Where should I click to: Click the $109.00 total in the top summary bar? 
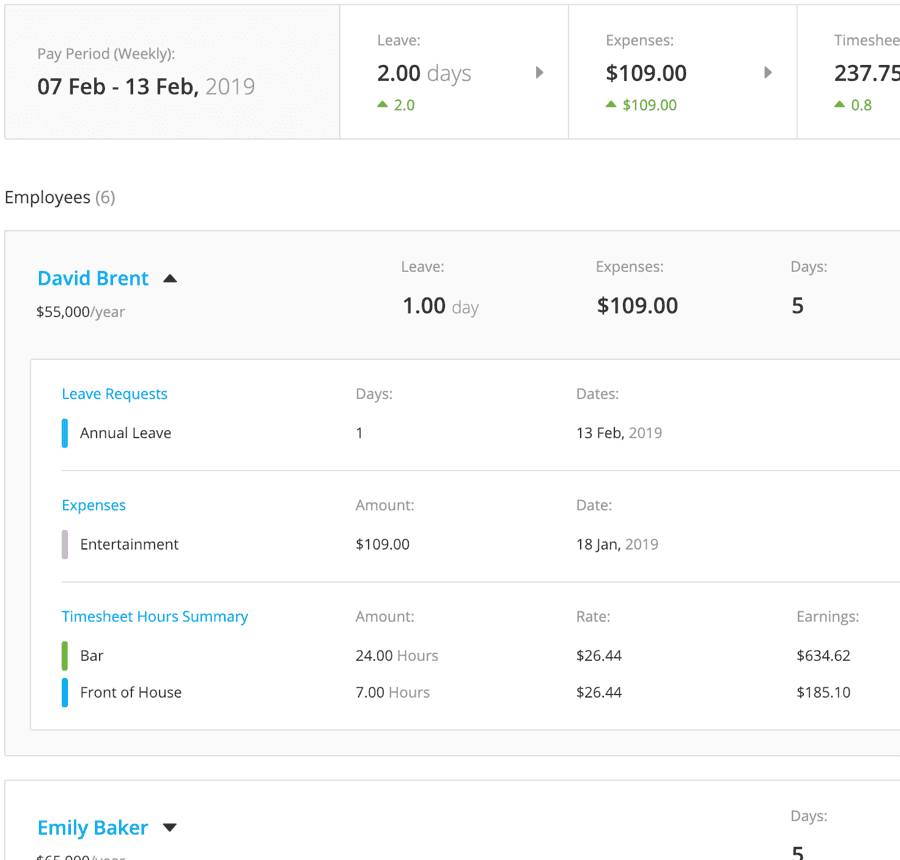[x=646, y=73]
